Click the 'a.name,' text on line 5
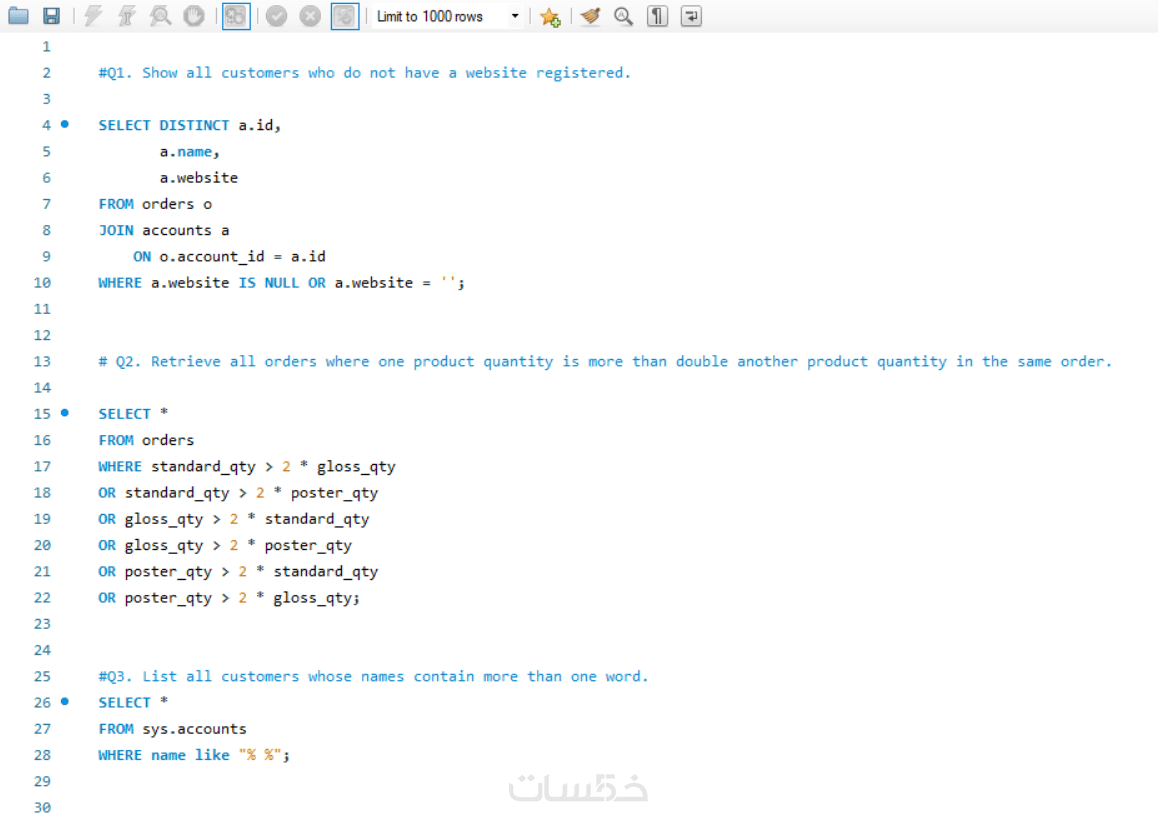 point(190,151)
